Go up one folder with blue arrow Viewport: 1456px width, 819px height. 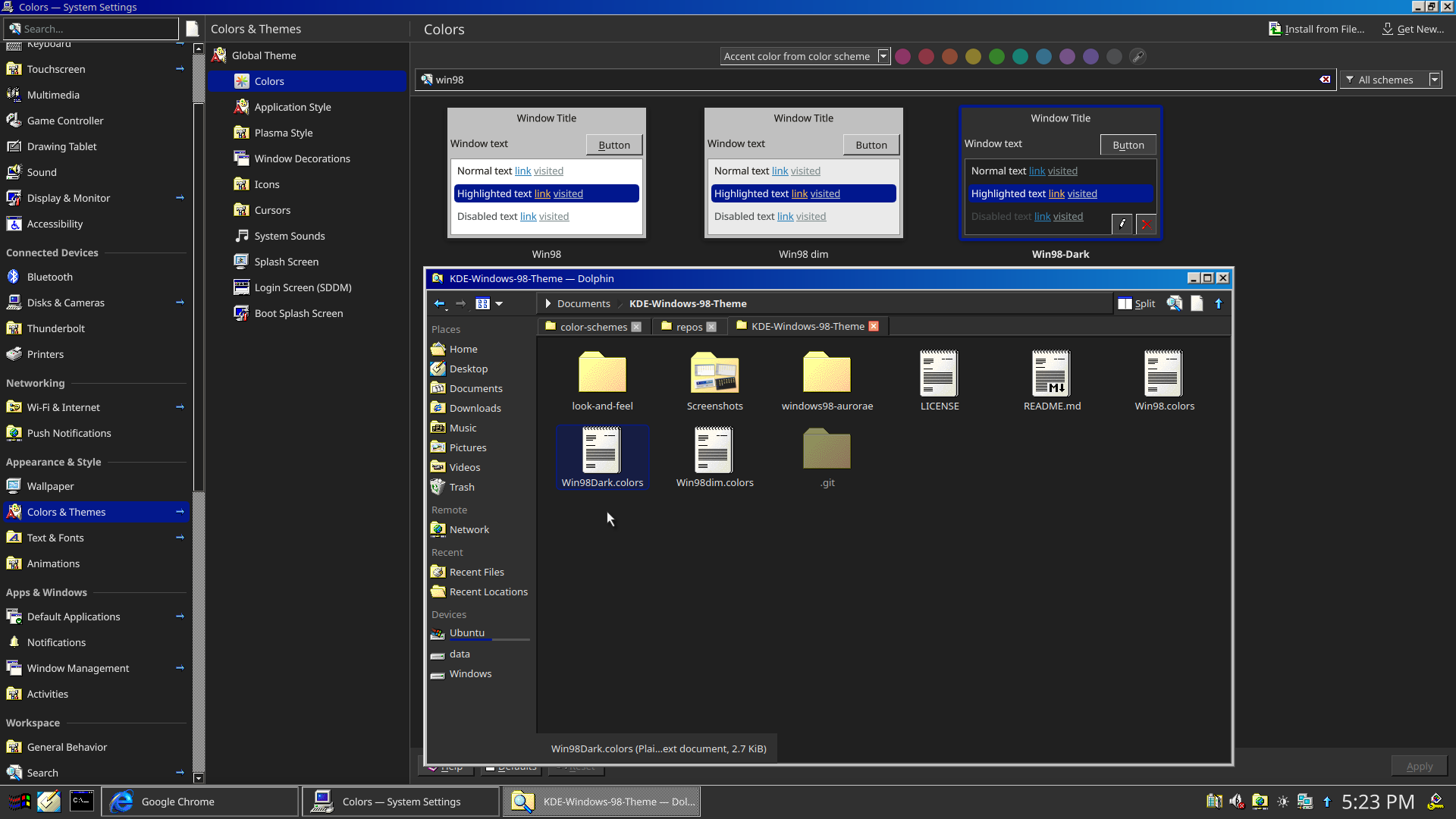(1219, 303)
